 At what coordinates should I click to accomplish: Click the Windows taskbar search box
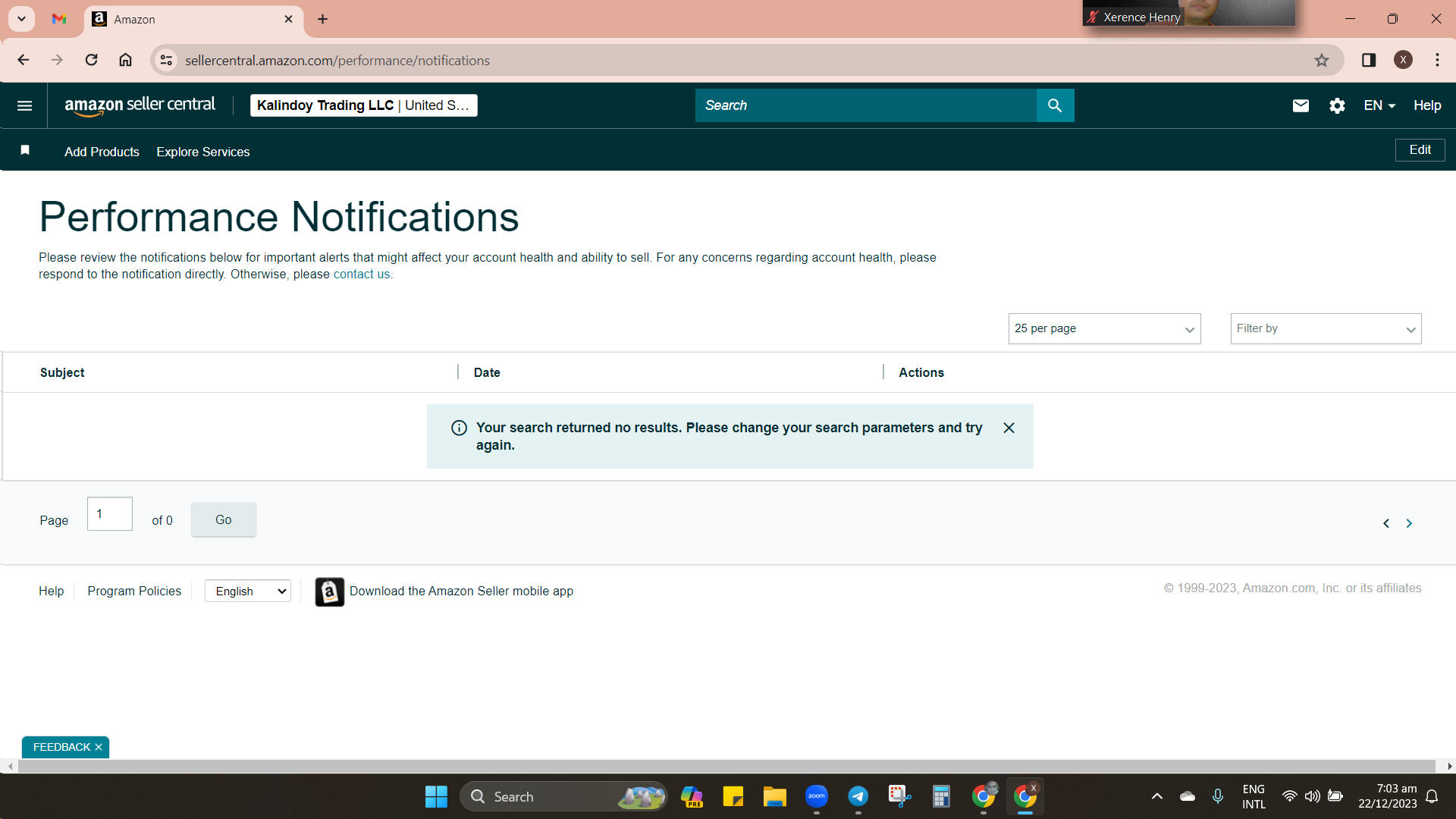[x=563, y=797]
